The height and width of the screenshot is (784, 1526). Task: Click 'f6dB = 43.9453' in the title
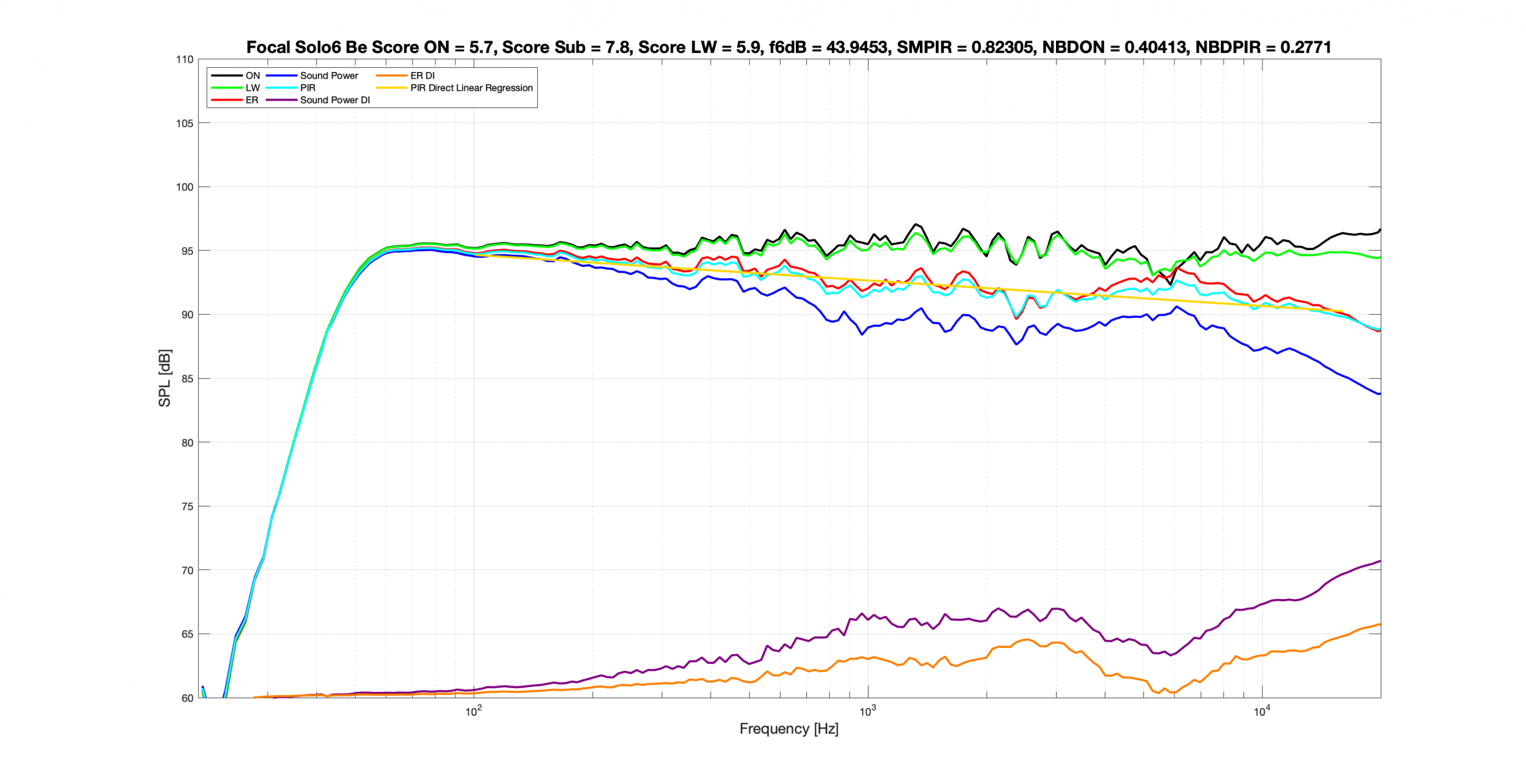(x=828, y=47)
